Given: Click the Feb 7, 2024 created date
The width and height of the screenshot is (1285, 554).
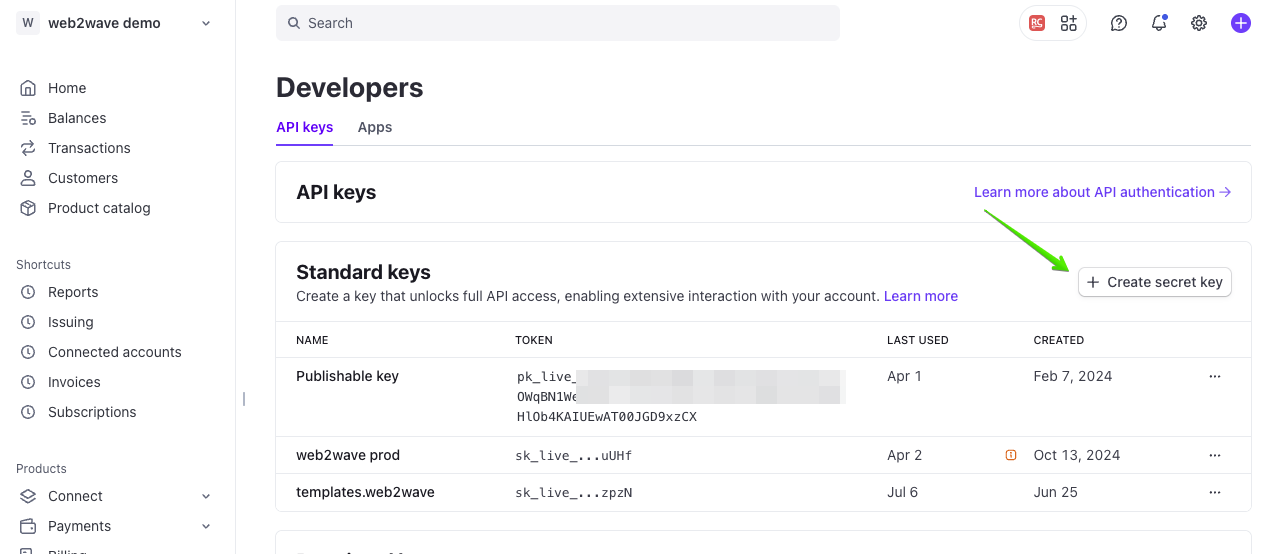Looking at the screenshot, I should pyautogui.click(x=1073, y=376).
